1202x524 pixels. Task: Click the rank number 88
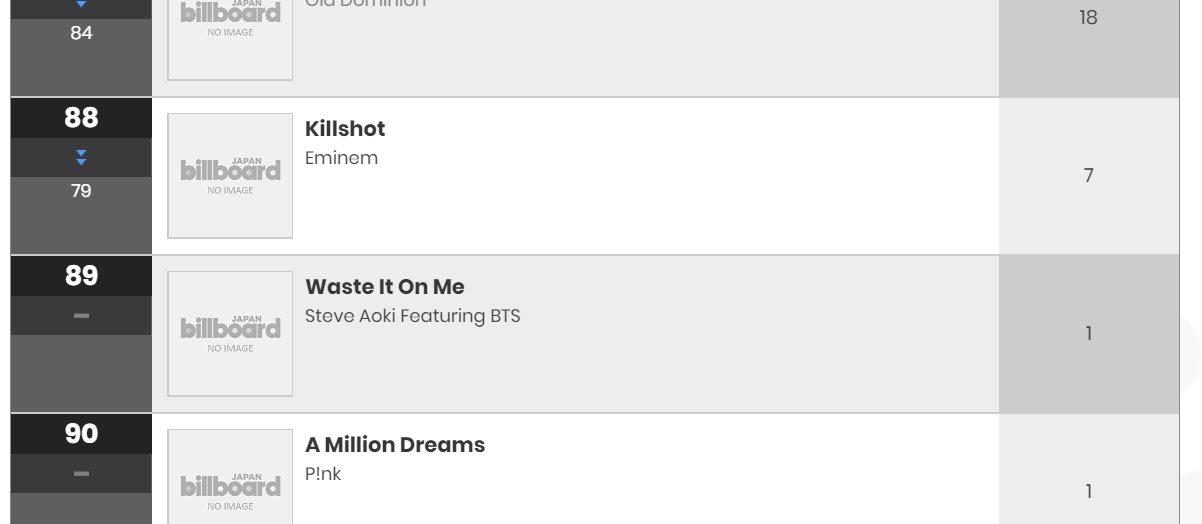tap(81, 118)
